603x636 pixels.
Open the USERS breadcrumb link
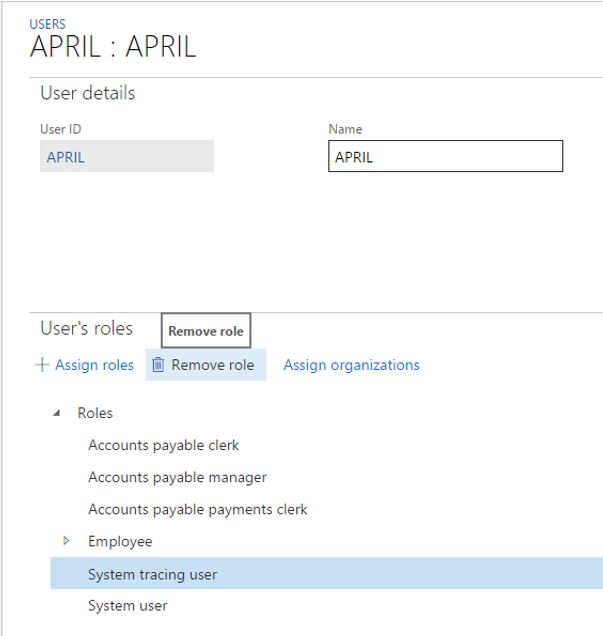[x=47, y=24]
